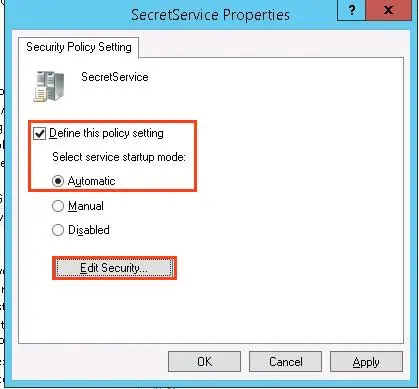Set service startup mode to Disabled
The height and width of the screenshot is (389, 419).
[58, 230]
